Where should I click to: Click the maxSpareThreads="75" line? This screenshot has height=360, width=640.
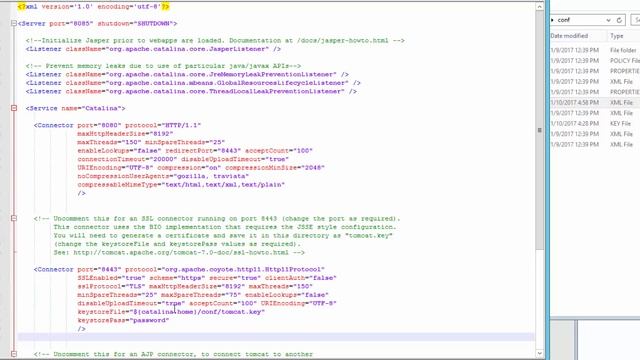pyautogui.click(x=203, y=295)
